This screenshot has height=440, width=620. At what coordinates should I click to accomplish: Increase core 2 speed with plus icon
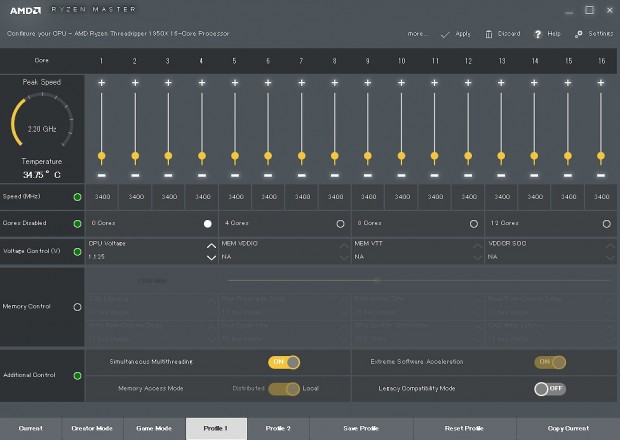click(x=135, y=83)
